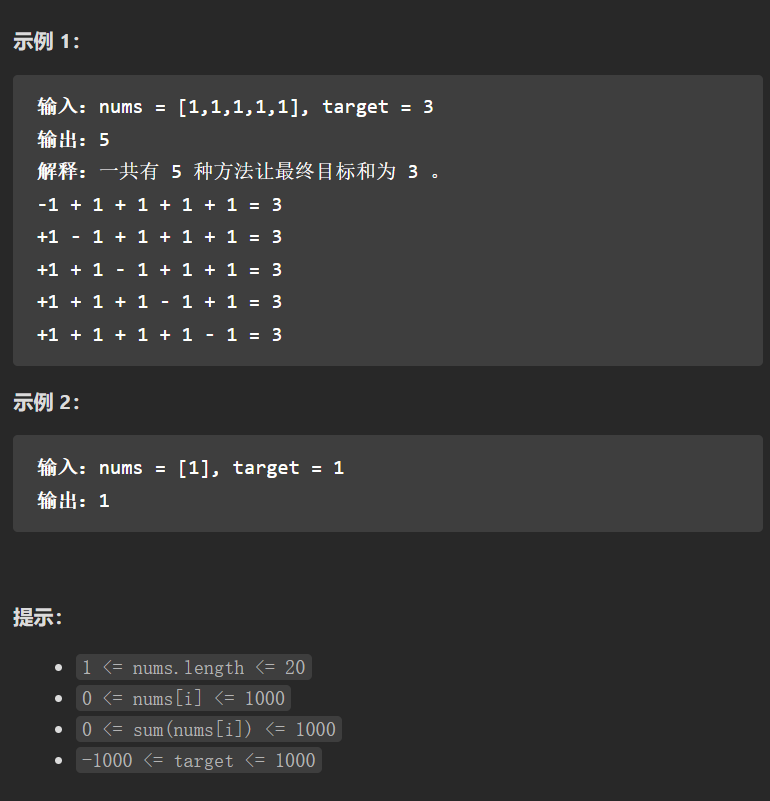Screen dimensions: 770x801
Task: Click the expression +1 + 1 + 1 + 1 - 1
Action: tap(159, 335)
